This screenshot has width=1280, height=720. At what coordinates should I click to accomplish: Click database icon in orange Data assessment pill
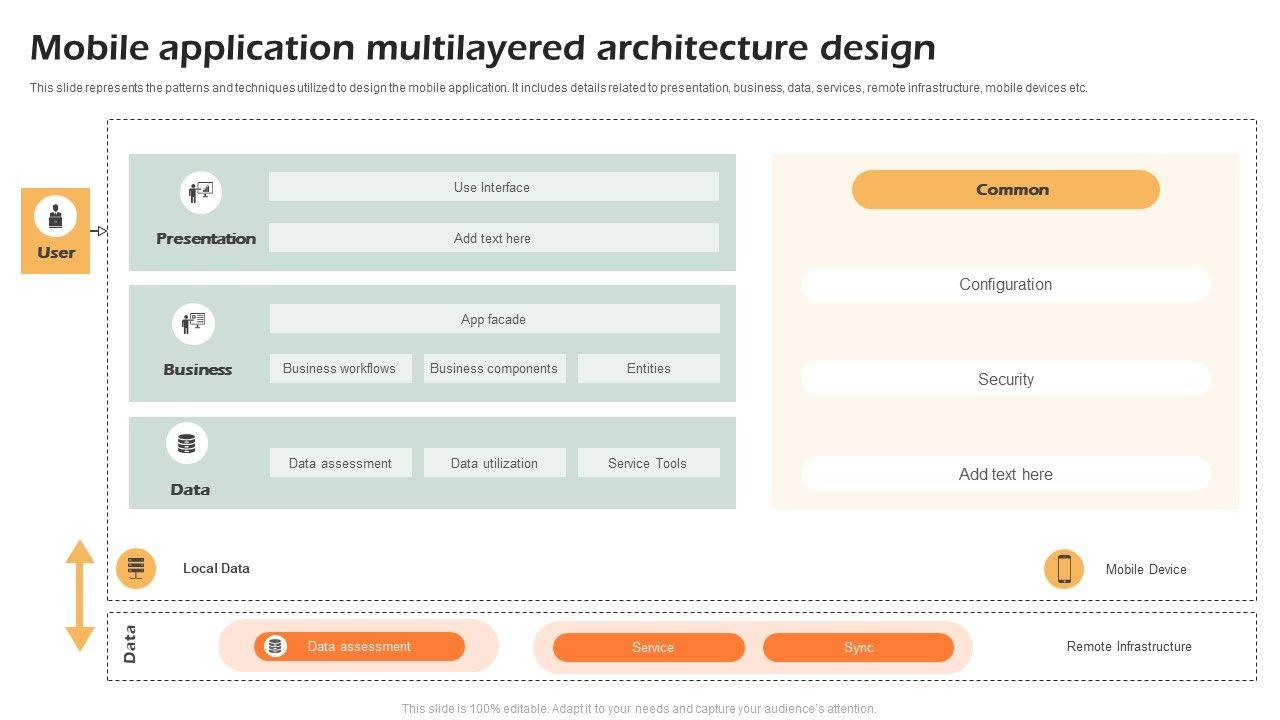click(x=275, y=647)
